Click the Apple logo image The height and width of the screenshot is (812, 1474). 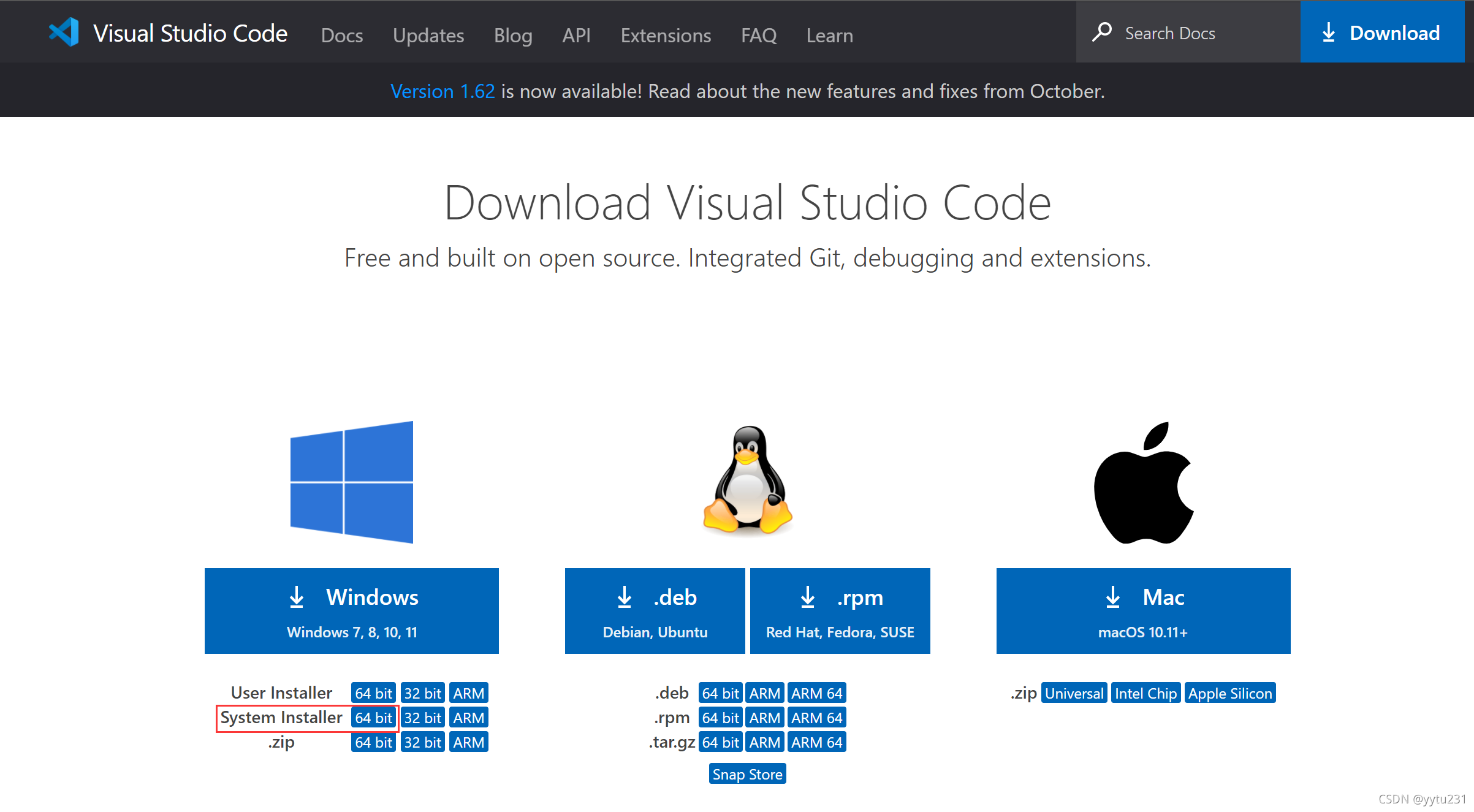(1144, 483)
